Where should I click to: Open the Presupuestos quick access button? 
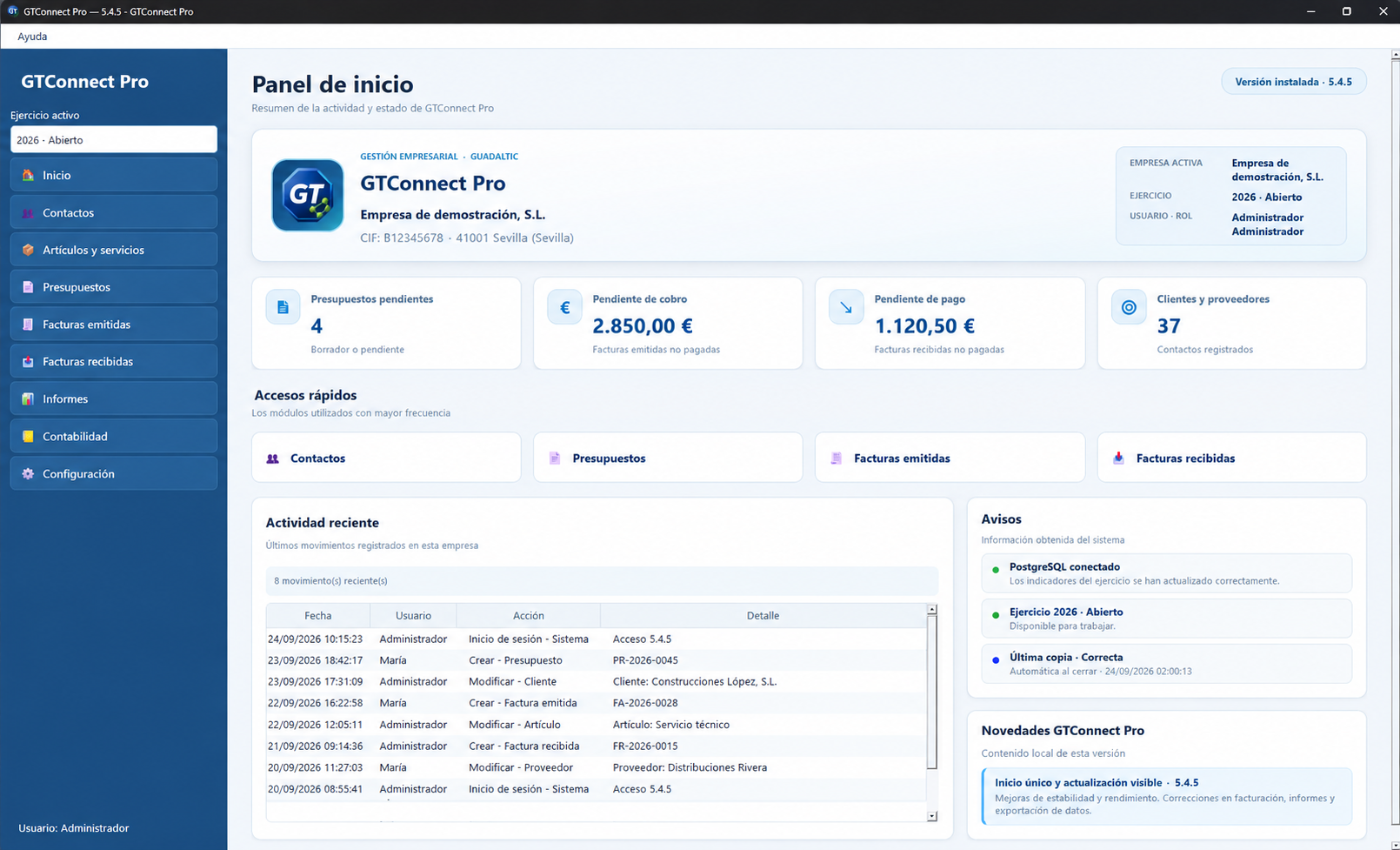(x=668, y=458)
